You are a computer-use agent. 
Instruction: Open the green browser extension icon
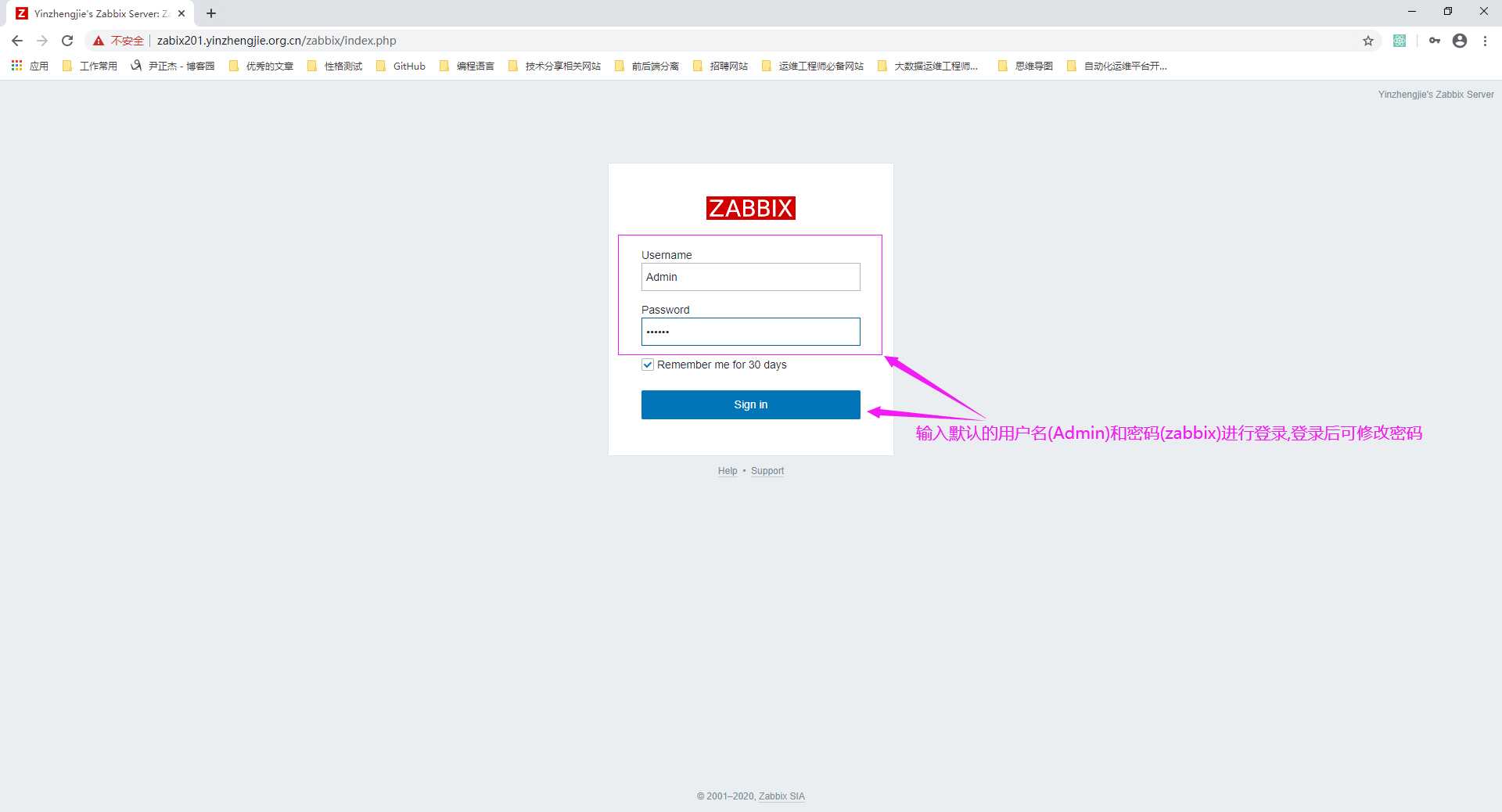point(1400,41)
